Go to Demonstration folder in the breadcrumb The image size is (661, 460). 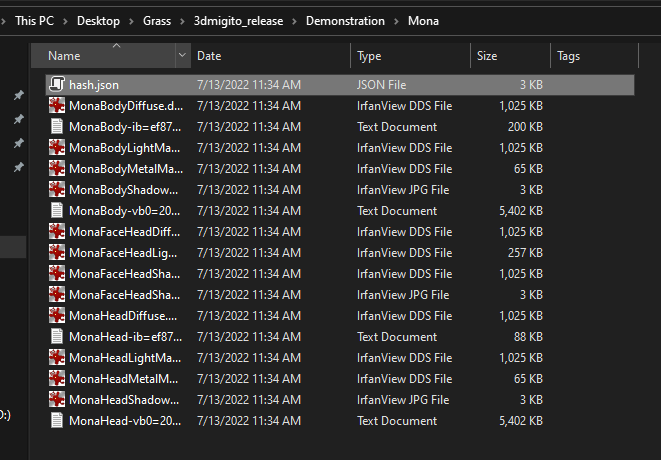345,21
